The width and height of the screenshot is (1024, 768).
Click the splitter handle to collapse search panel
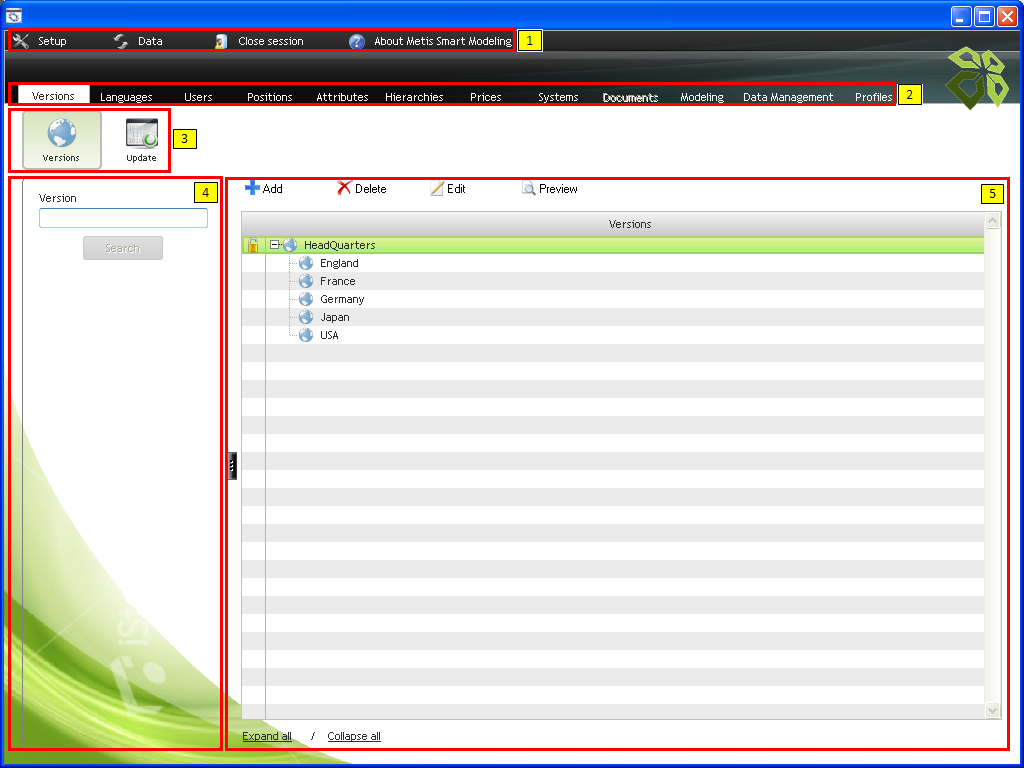(x=232, y=466)
